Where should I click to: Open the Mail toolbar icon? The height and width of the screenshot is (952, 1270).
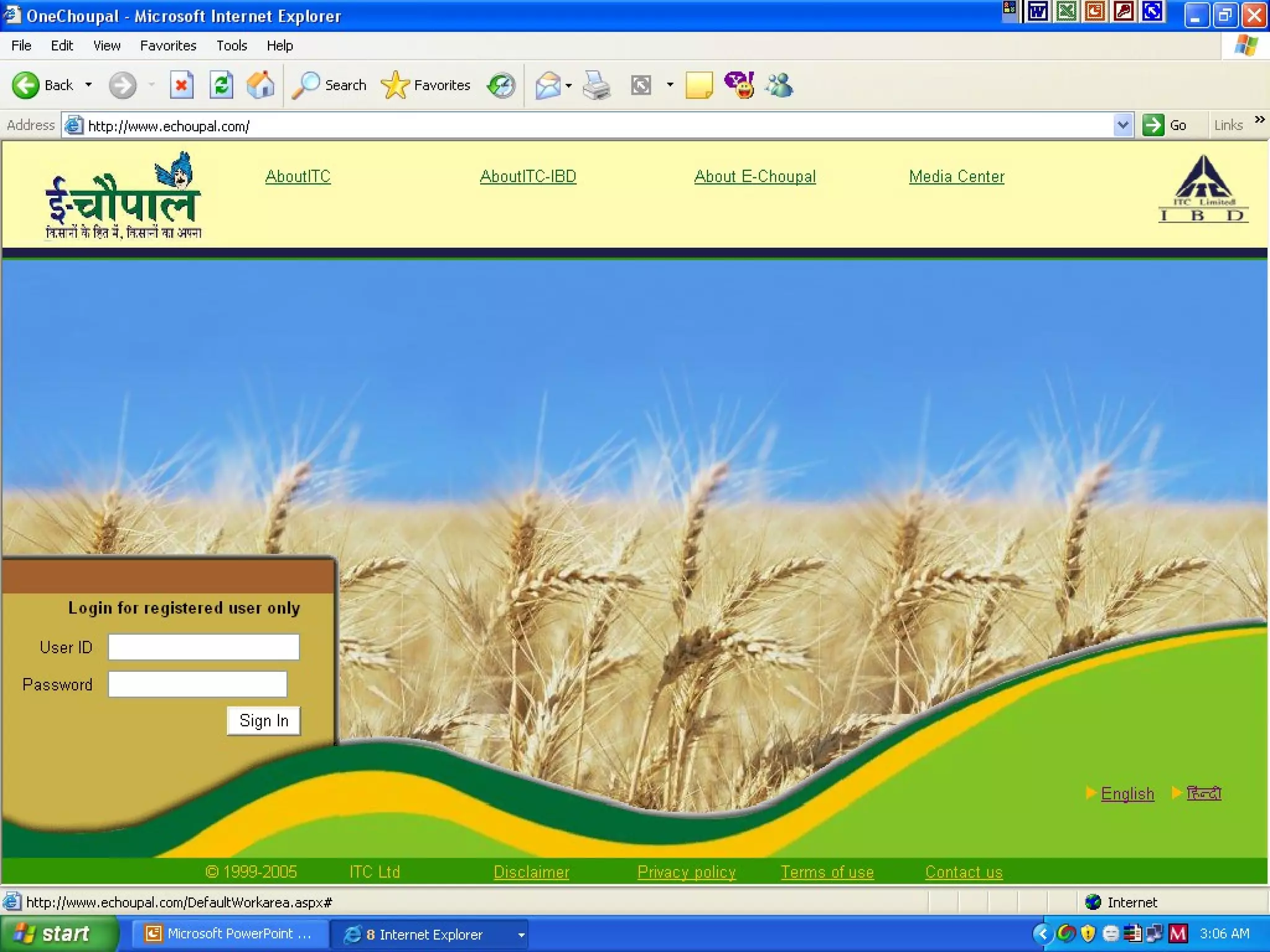(x=548, y=85)
